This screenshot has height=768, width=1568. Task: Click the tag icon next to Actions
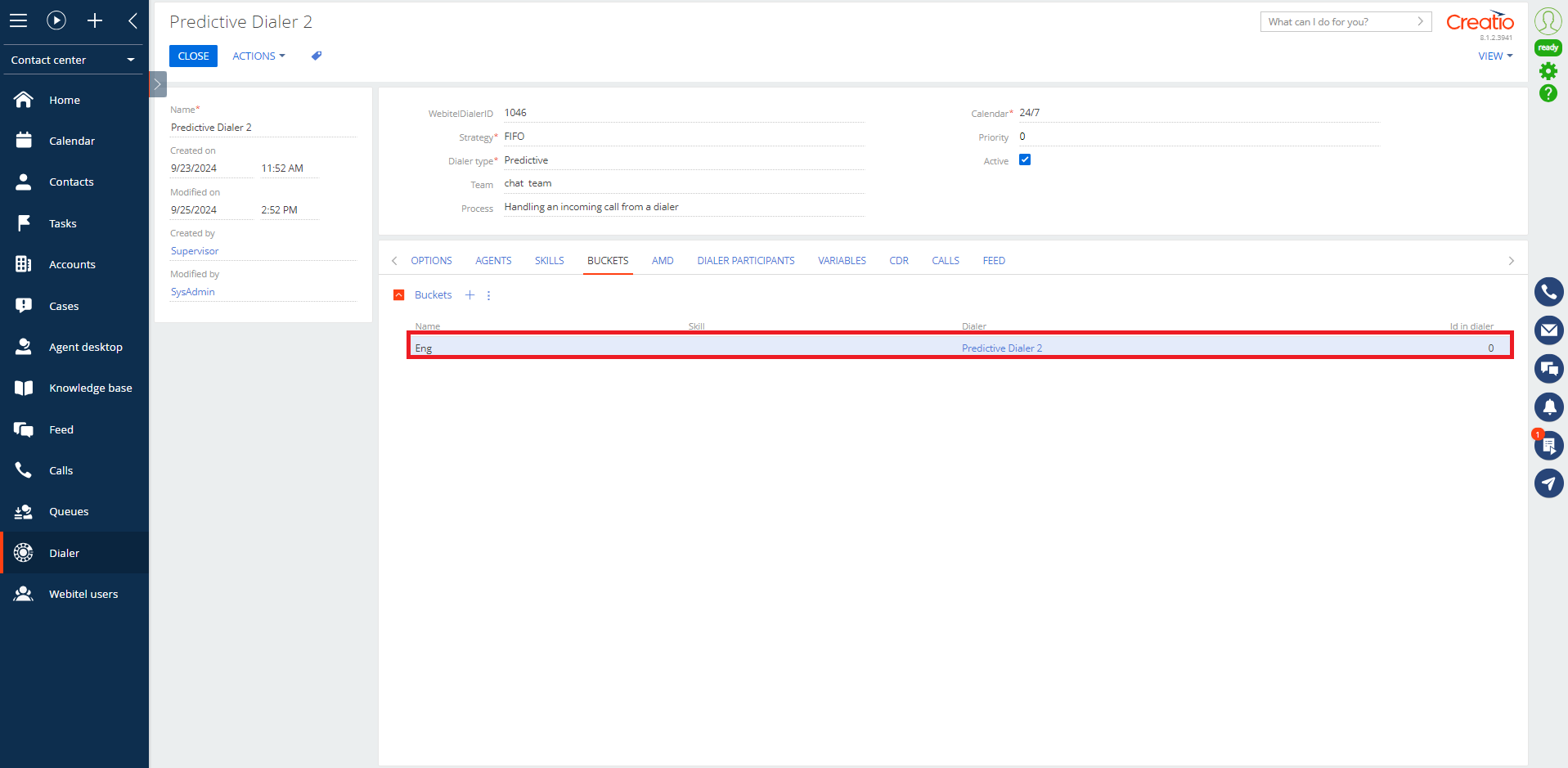click(317, 56)
